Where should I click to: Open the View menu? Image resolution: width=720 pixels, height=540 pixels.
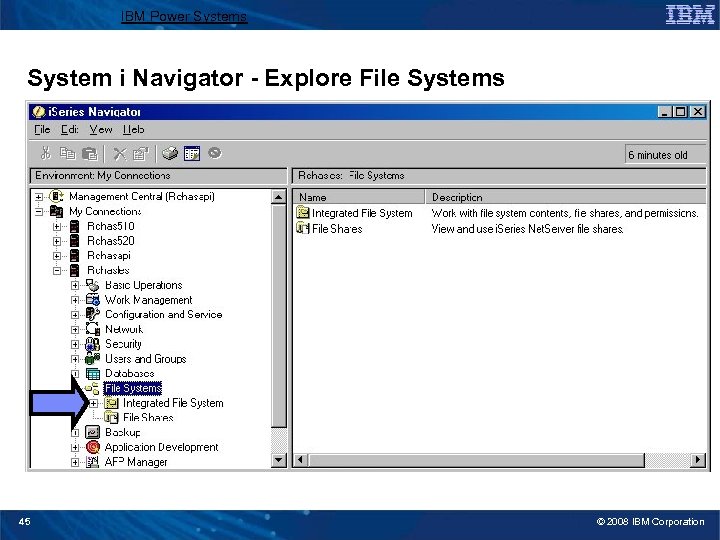[x=101, y=130]
